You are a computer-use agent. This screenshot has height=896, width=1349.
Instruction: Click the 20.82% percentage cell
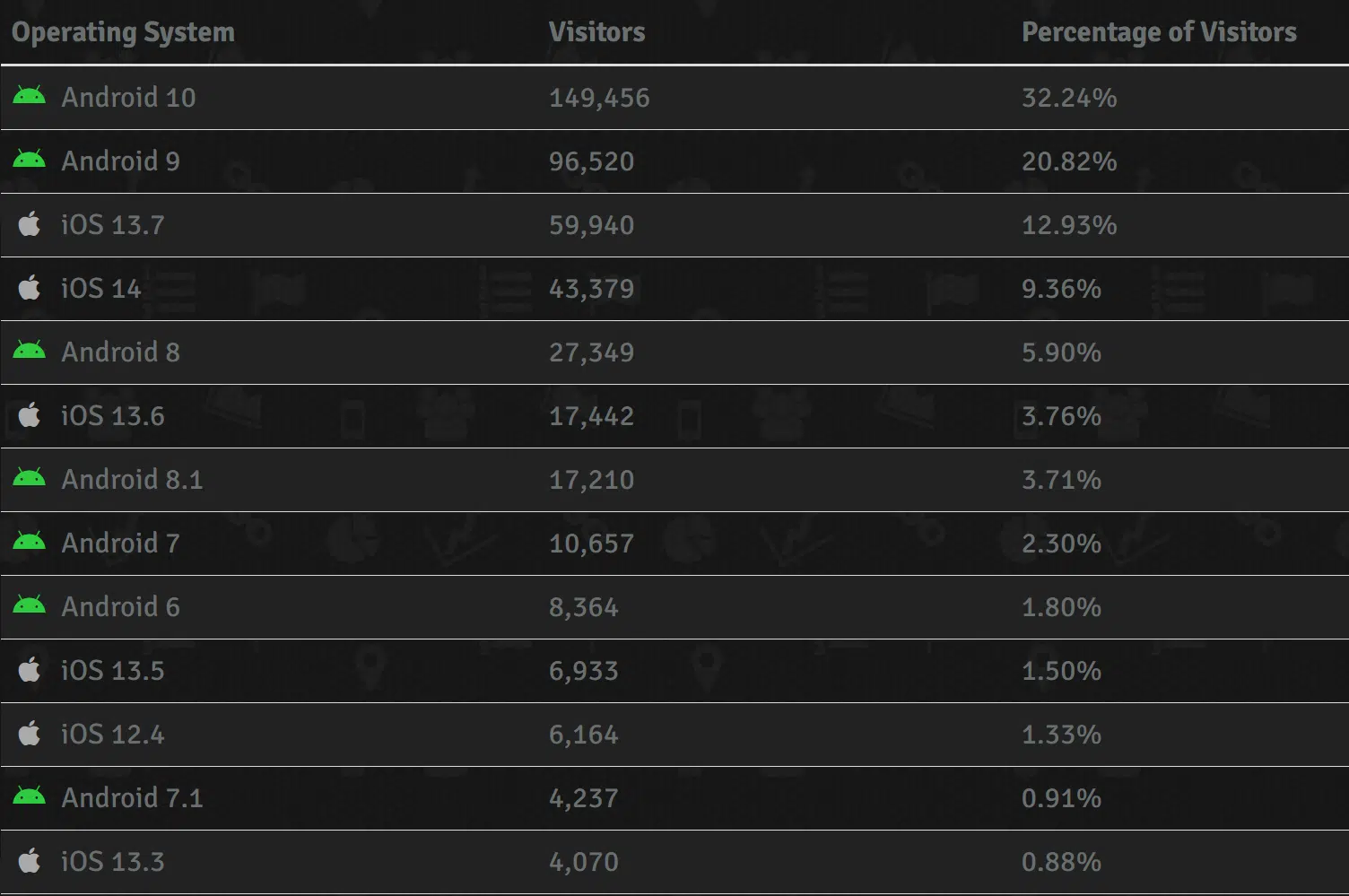[1069, 161]
